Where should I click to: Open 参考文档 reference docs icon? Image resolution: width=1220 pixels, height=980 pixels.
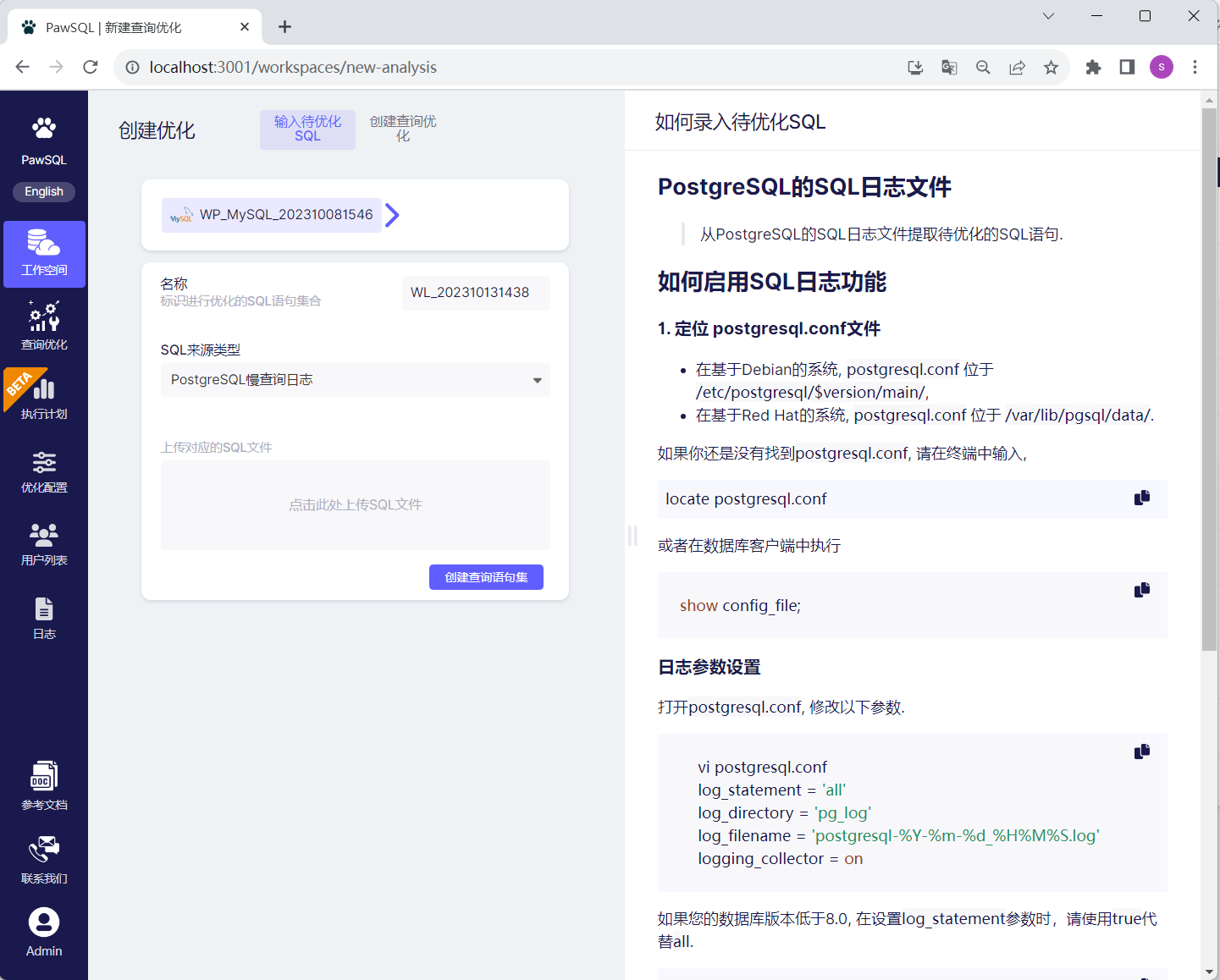click(44, 785)
